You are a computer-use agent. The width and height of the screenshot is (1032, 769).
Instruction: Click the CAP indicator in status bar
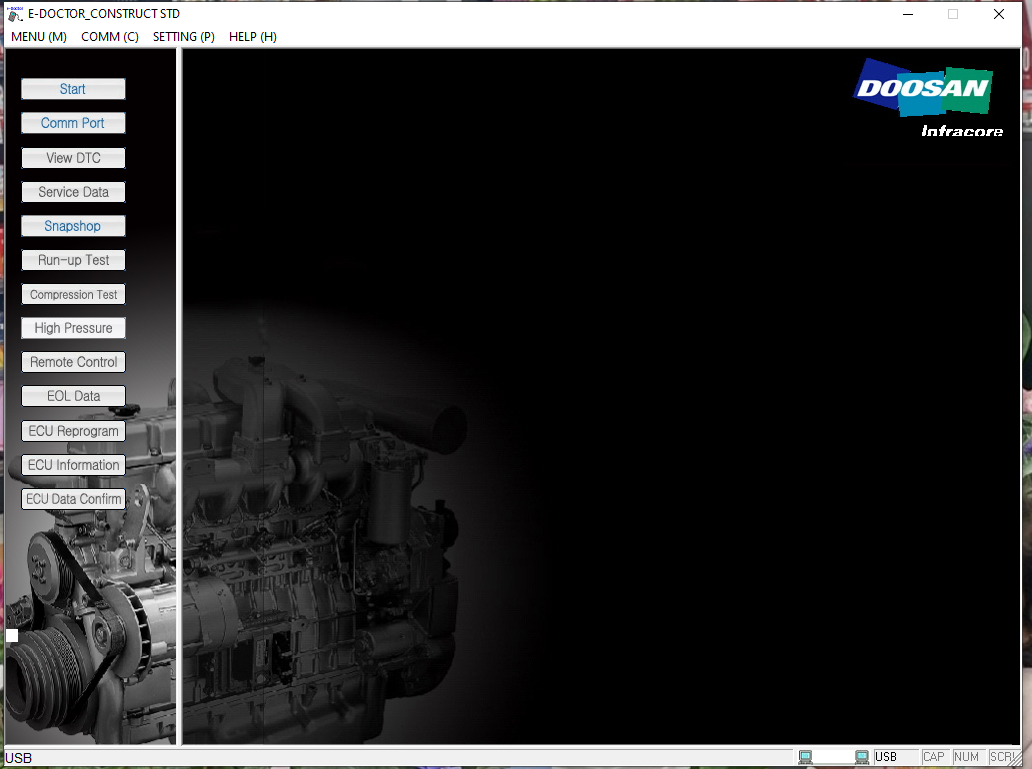click(933, 757)
